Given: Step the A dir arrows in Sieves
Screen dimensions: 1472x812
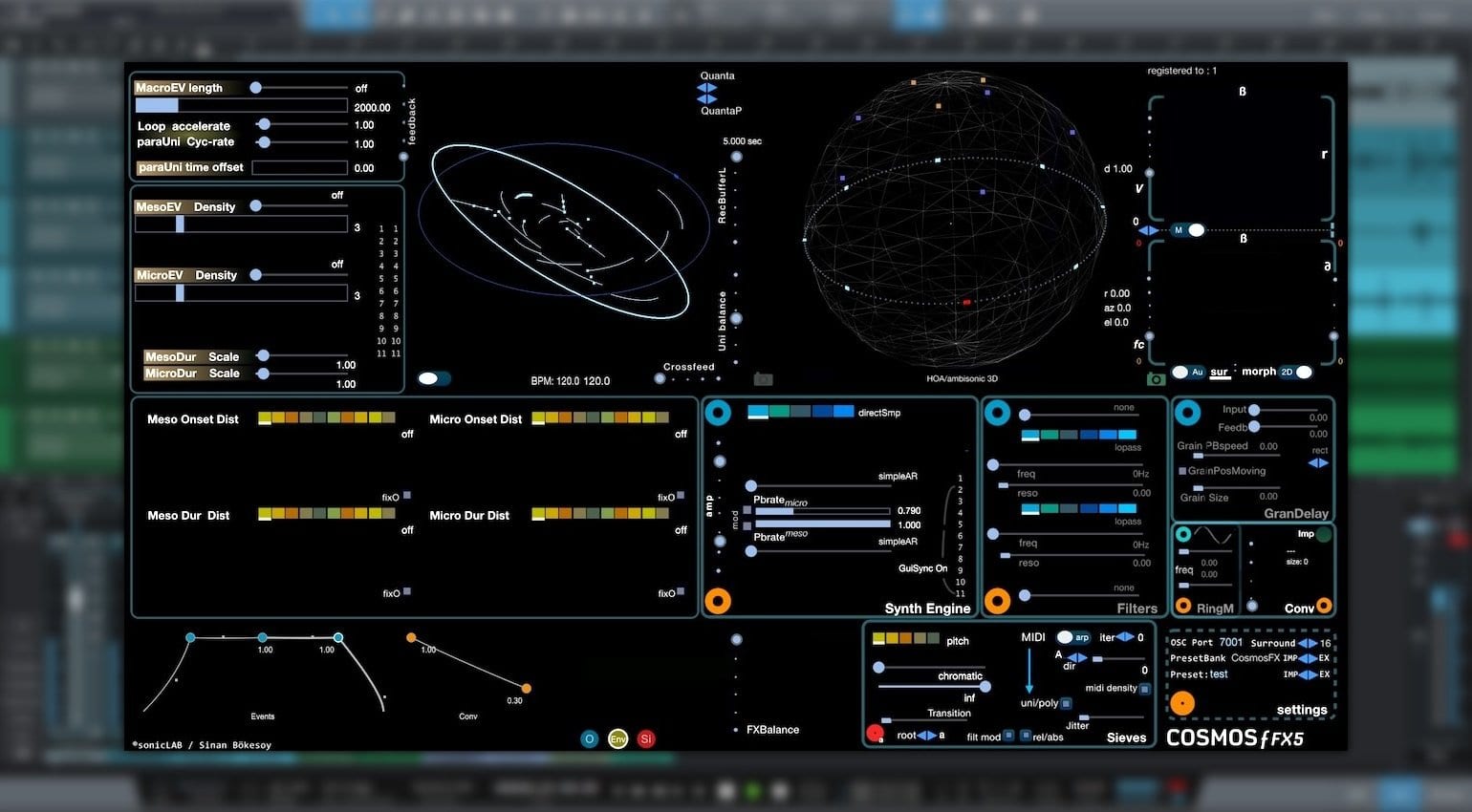Looking at the screenshot, I should pos(1076,658).
